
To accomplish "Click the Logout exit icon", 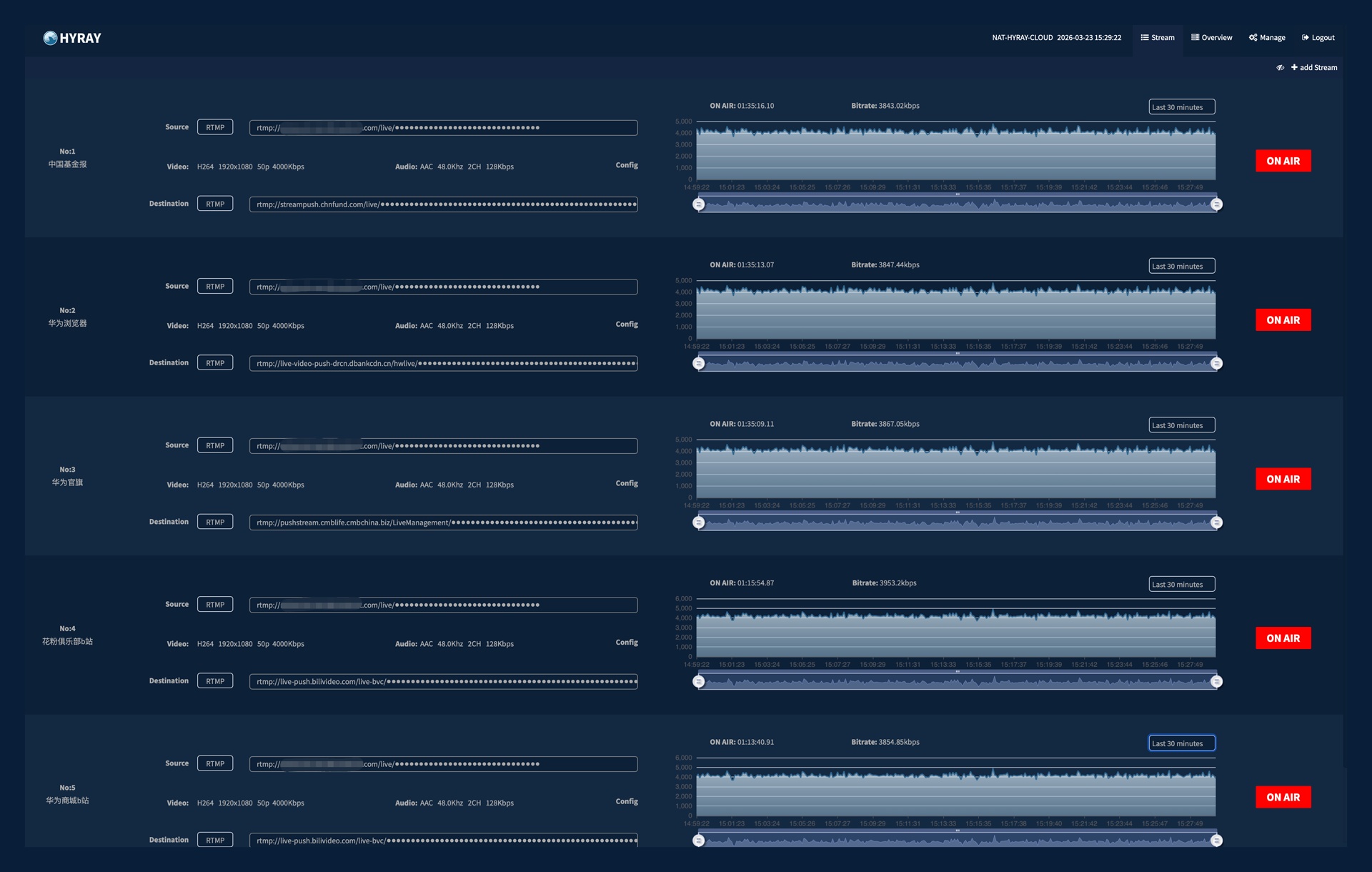I will pos(1306,38).
